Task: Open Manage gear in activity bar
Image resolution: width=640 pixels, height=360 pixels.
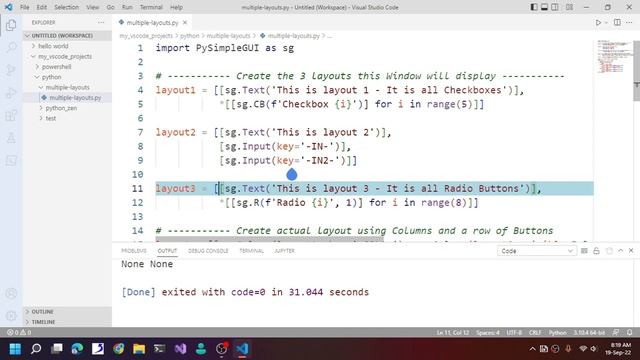Action: (x=11, y=316)
